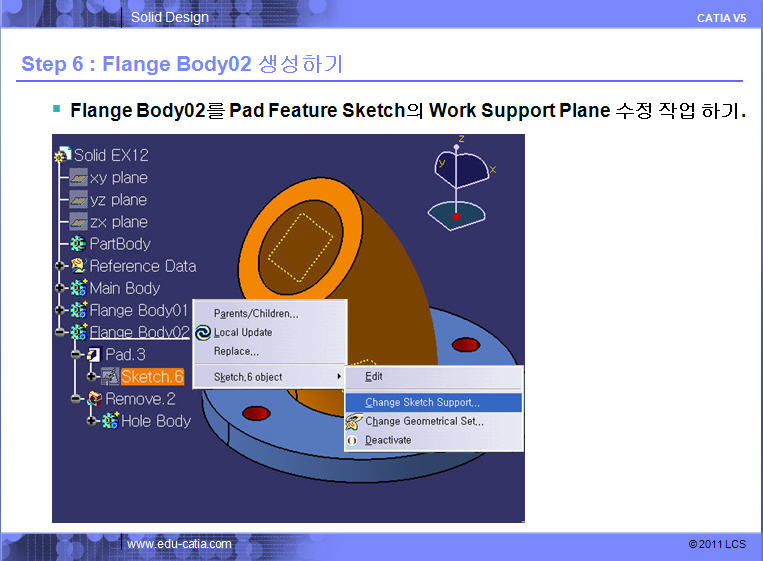Expand the Main Body node

pos(60,288)
